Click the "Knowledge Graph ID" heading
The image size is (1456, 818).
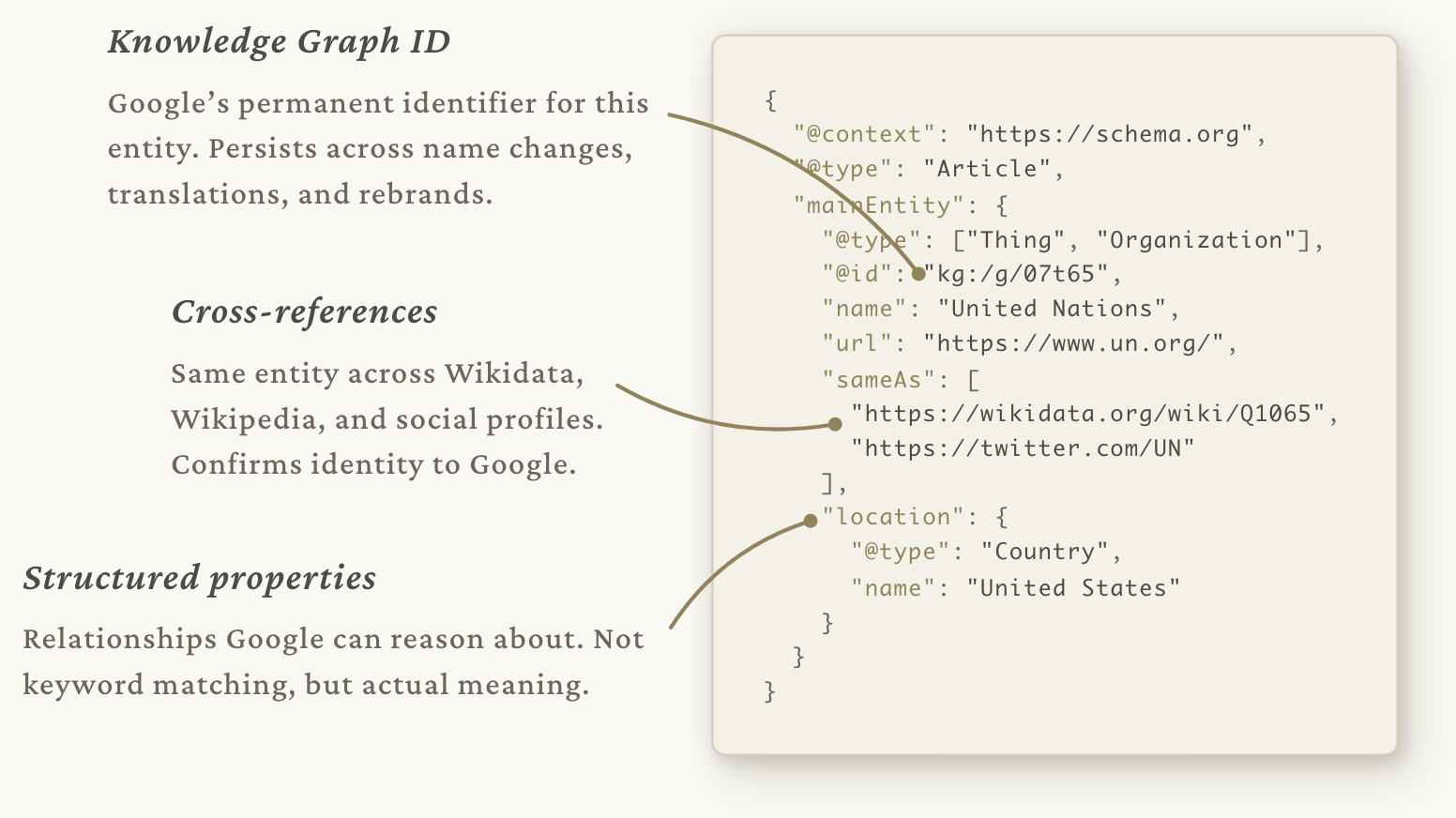click(279, 42)
